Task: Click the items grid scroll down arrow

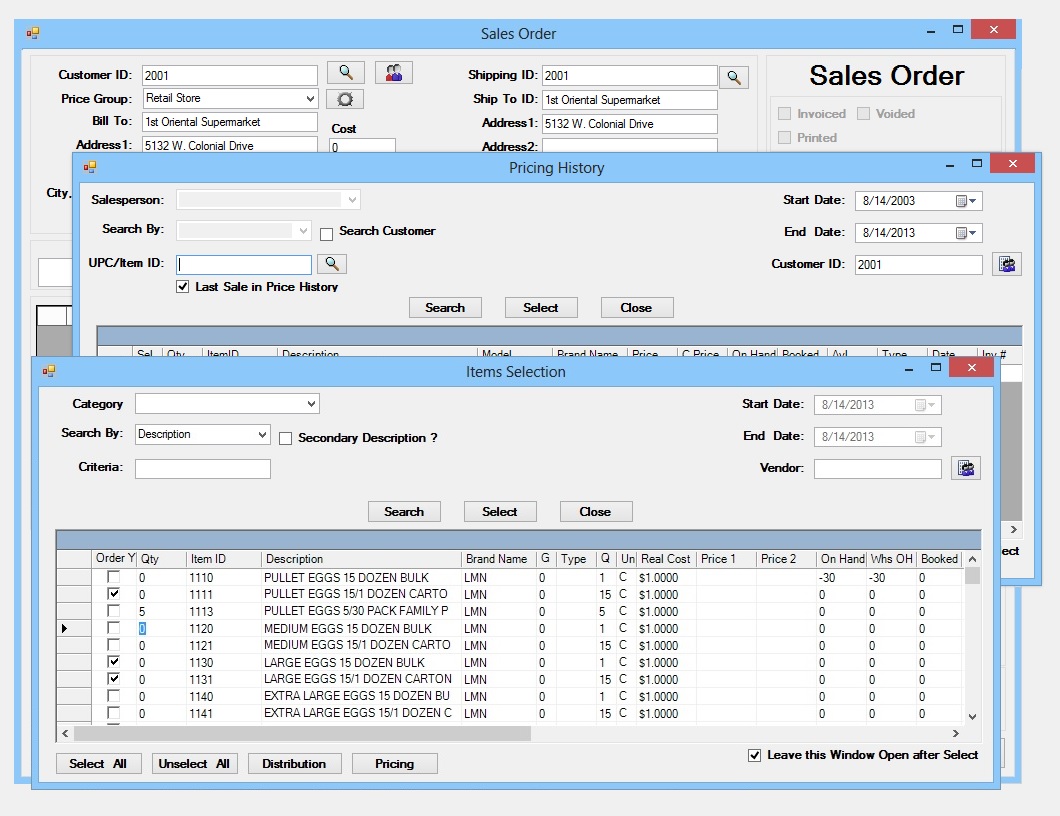Action: point(972,717)
